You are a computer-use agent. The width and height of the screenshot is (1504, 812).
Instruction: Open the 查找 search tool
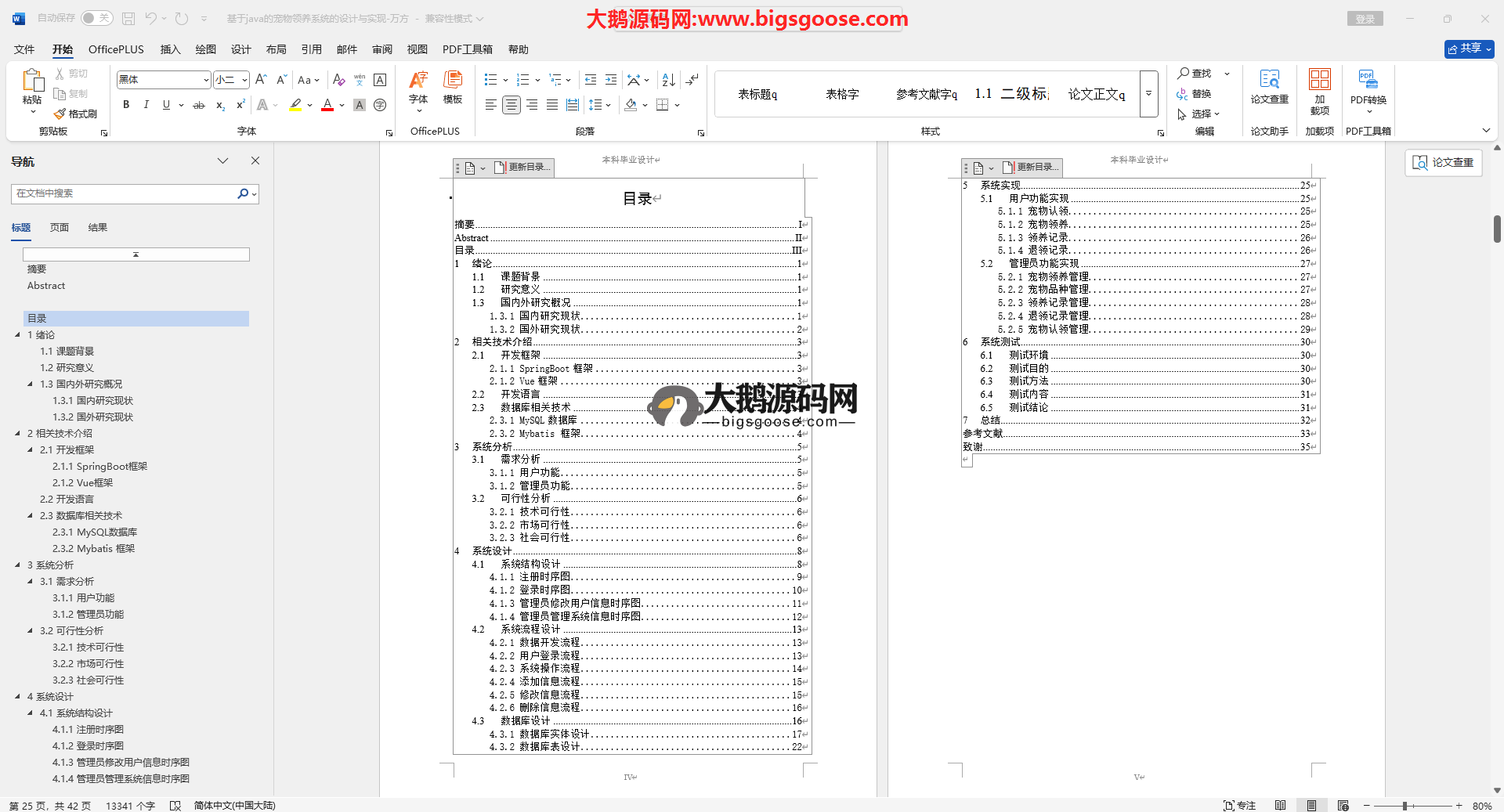click(1194, 73)
